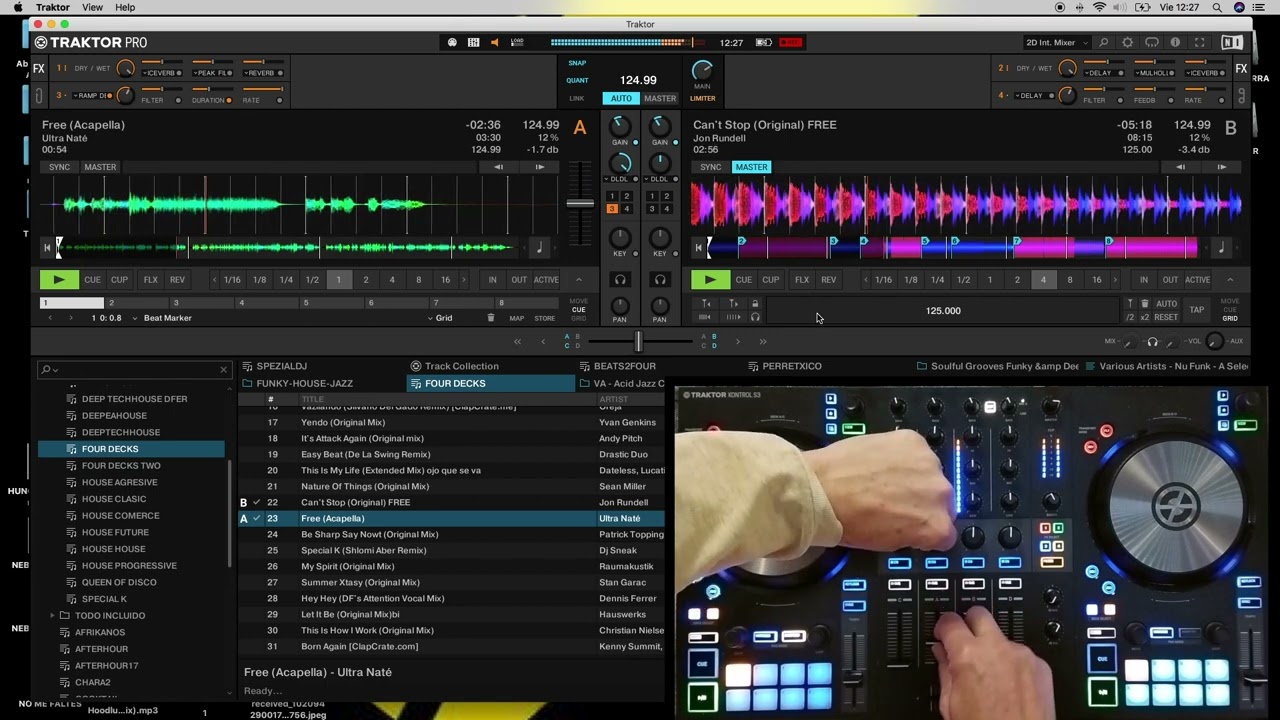The image size is (1280, 720).
Task: Click the right FX panel button
Action: pos(1241,69)
